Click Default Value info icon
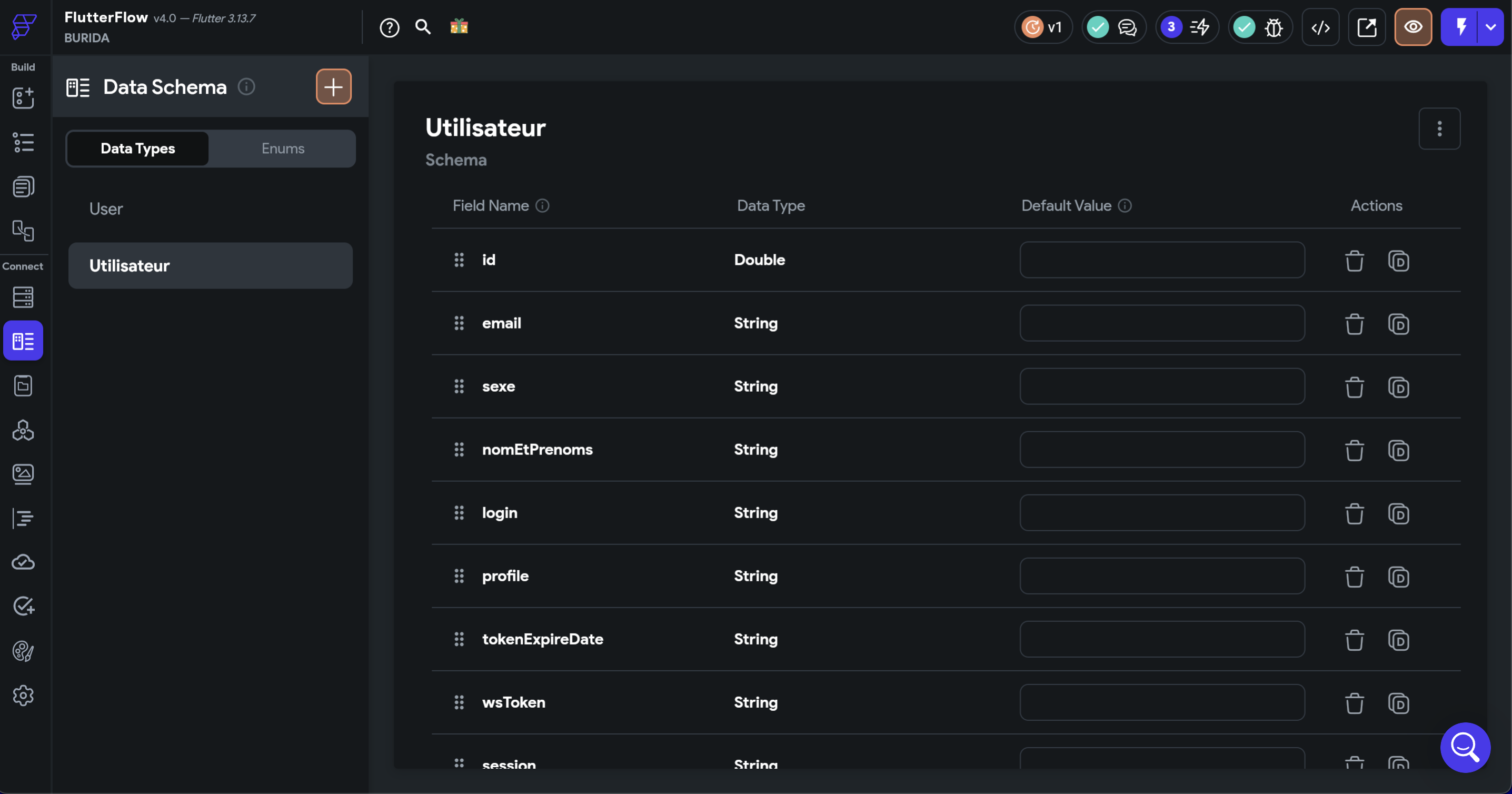 (x=1125, y=205)
